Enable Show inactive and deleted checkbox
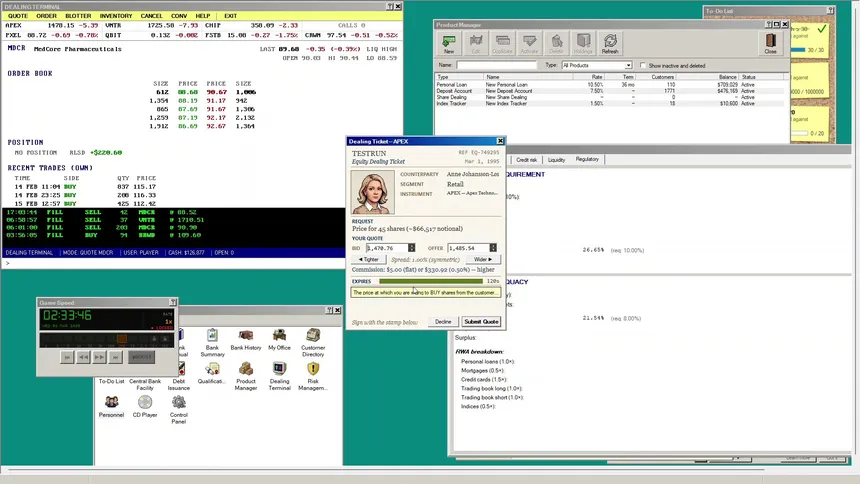Viewport: 860px width, 484px height. [x=643, y=65]
